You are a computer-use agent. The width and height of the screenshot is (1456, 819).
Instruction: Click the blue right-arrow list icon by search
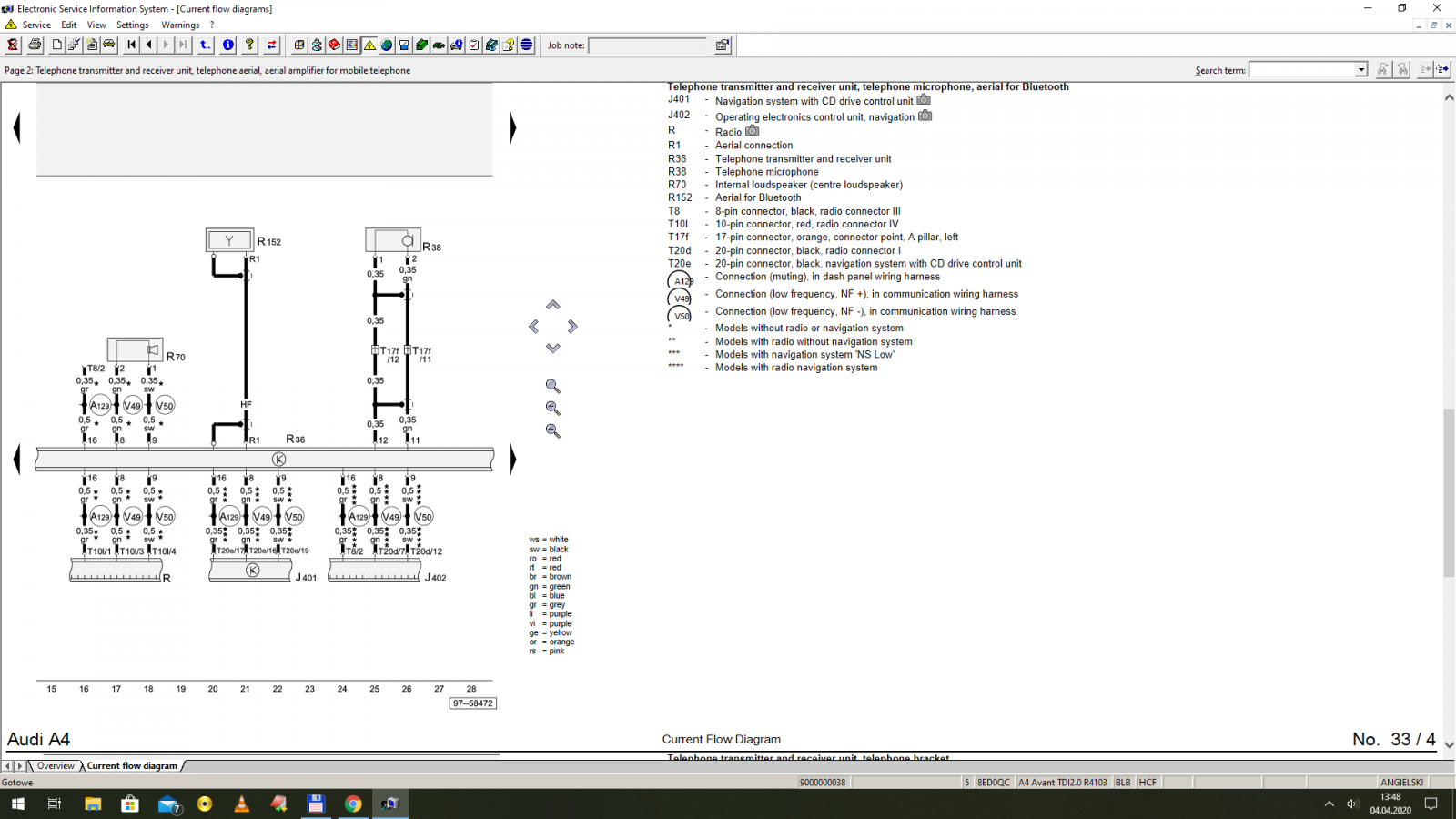[x=1443, y=69]
